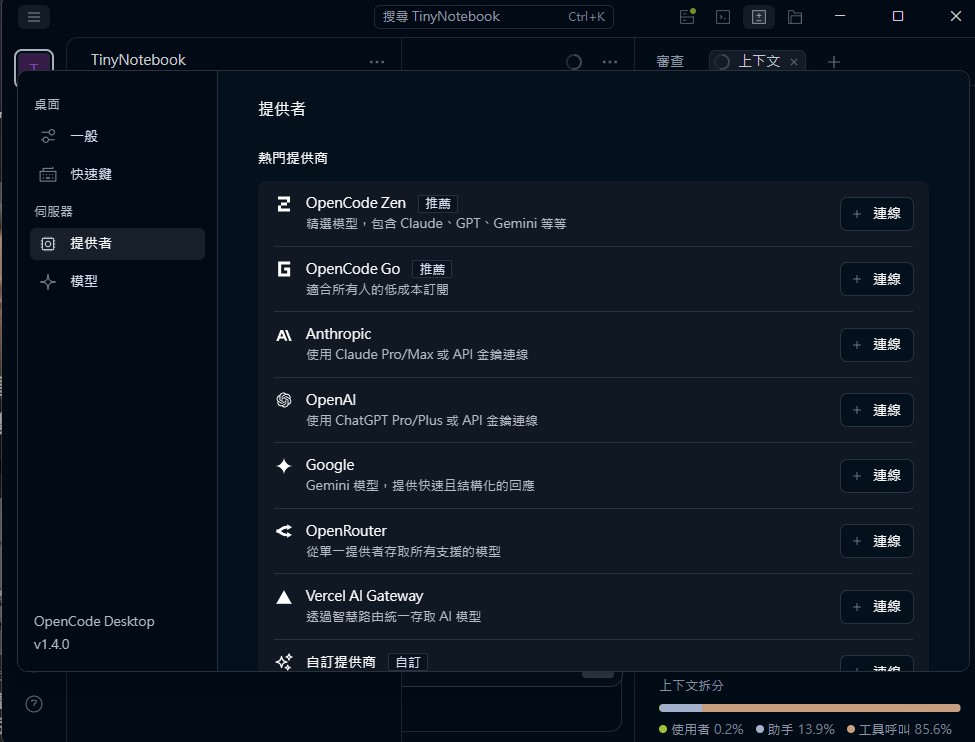Select the 提供者 settings section
975x742 pixels.
(118, 243)
